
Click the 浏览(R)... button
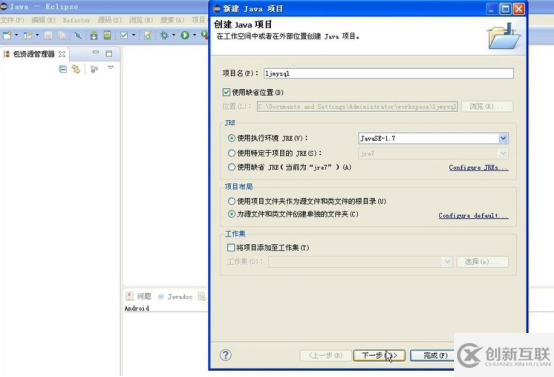pos(487,106)
